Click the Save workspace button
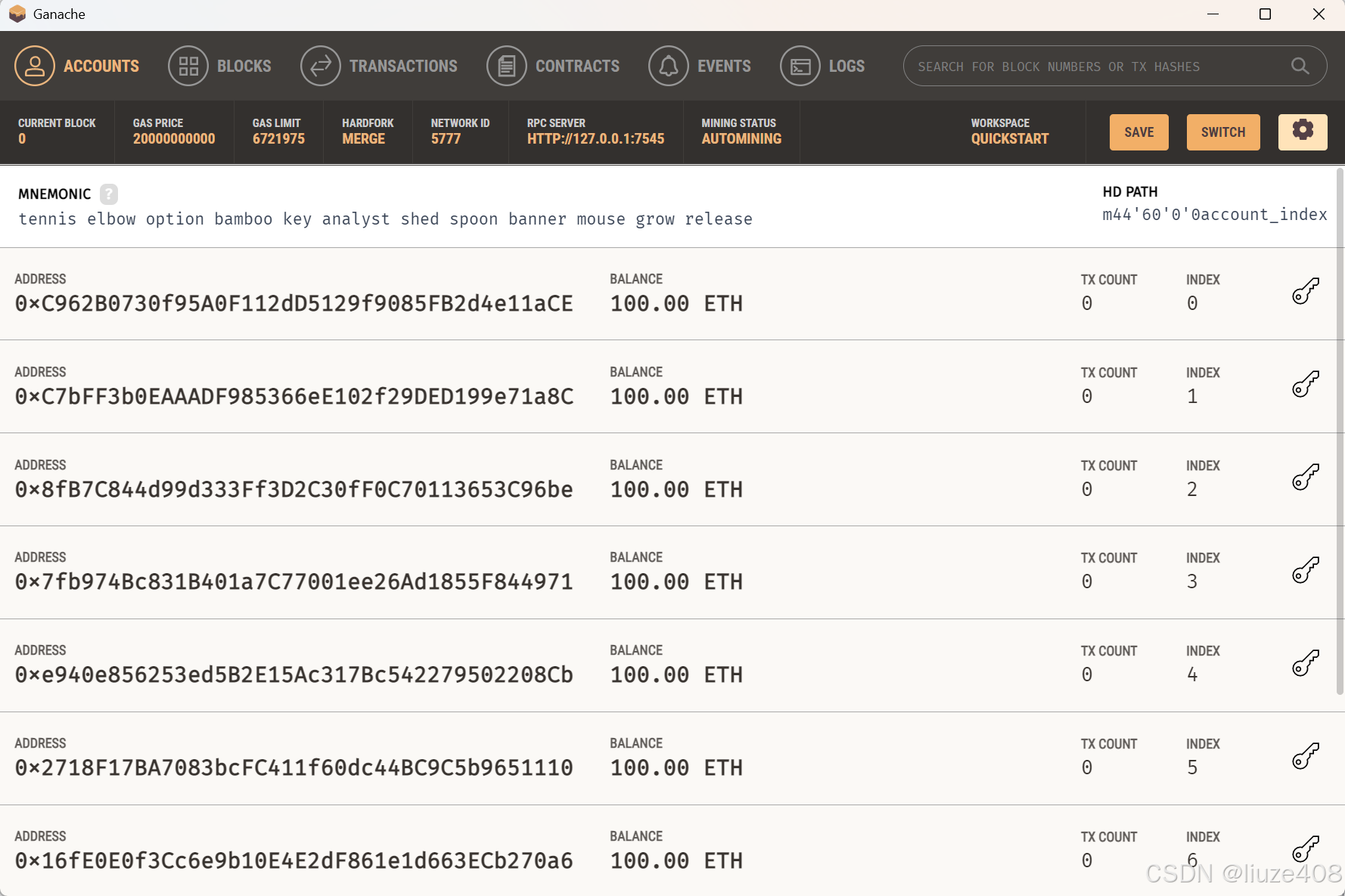 click(1138, 132)
